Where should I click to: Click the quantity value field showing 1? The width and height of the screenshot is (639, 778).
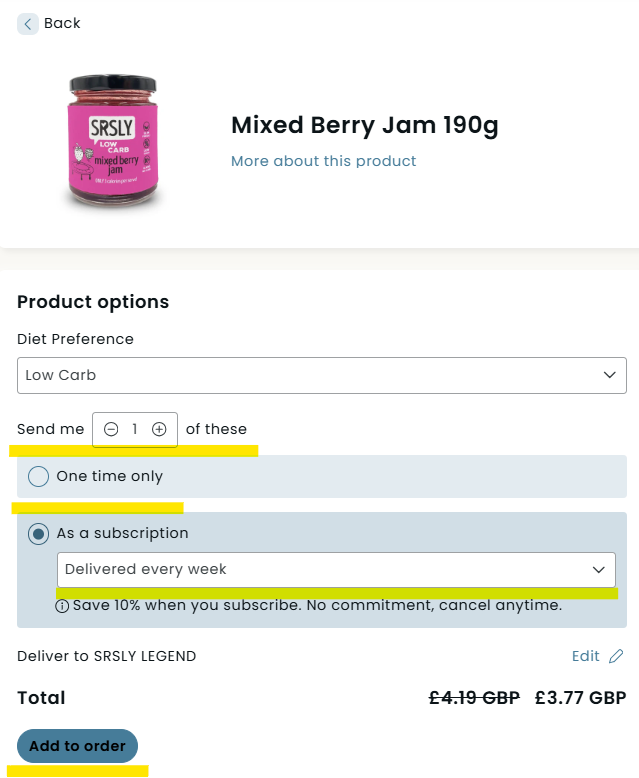click(134, 429)
